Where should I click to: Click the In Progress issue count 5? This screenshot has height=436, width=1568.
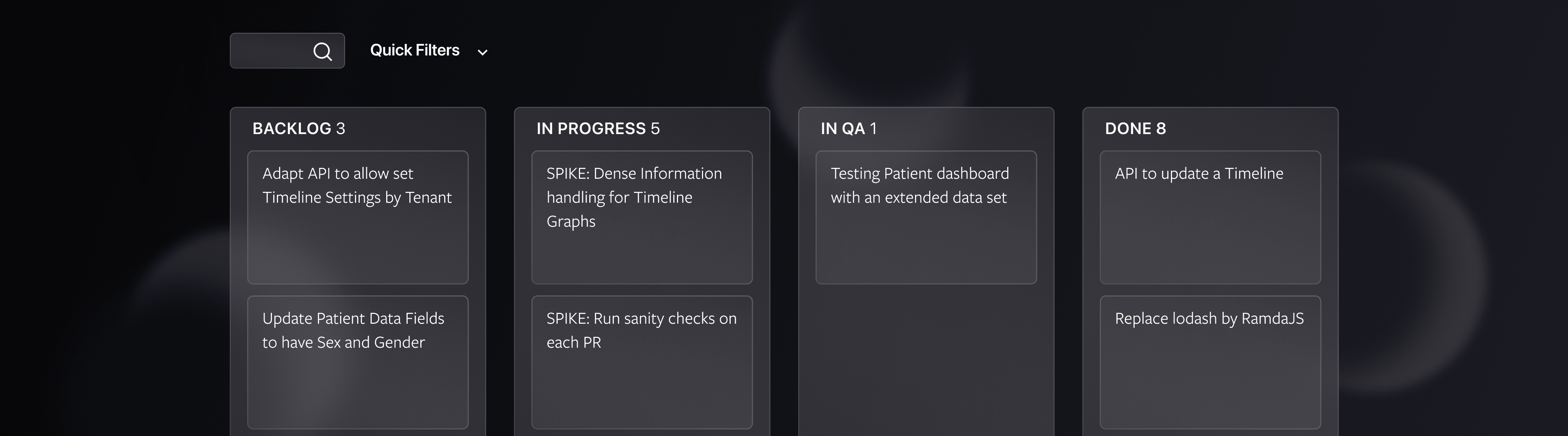tap(655, 129)
